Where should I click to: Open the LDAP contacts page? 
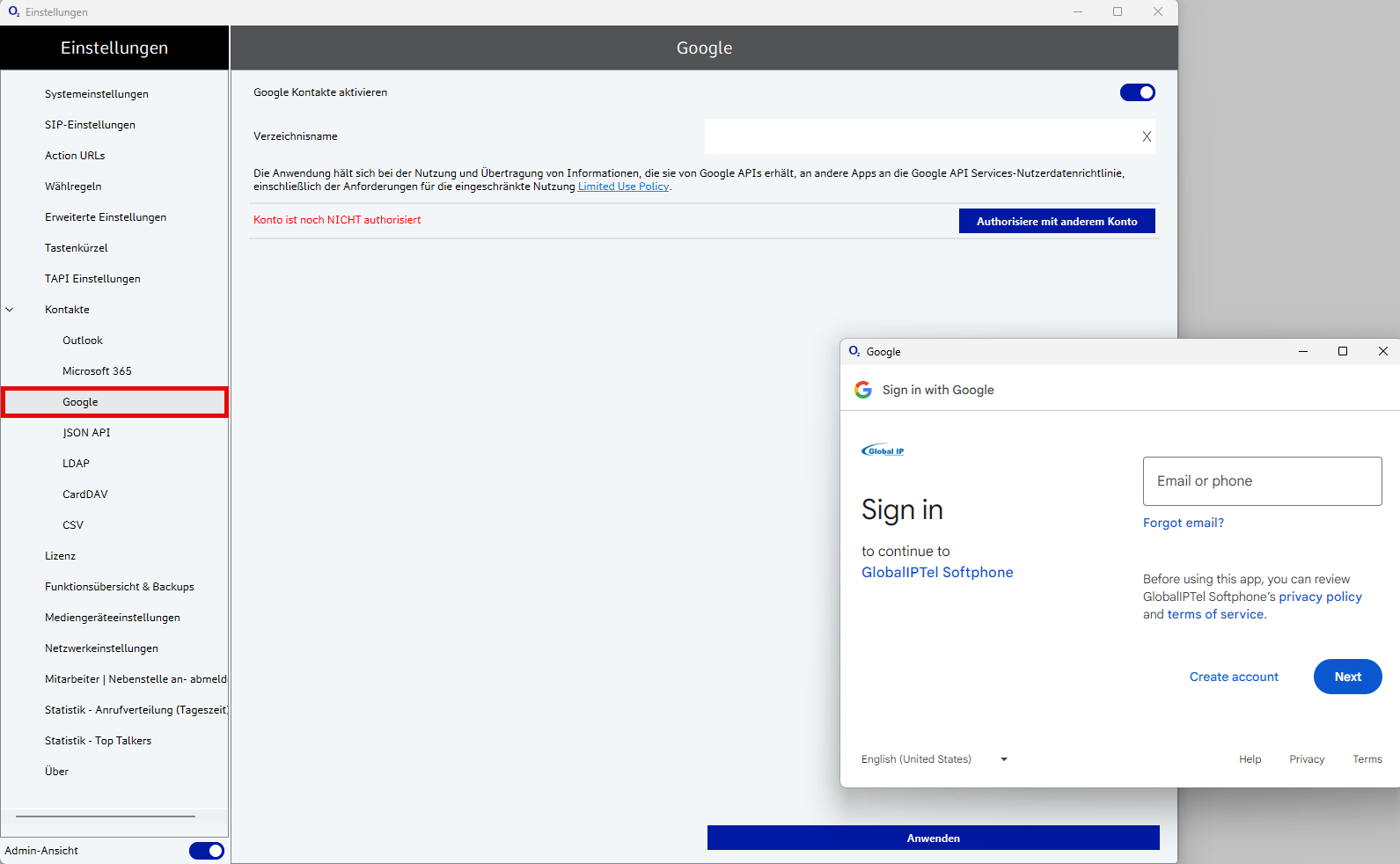click(76, 464)
